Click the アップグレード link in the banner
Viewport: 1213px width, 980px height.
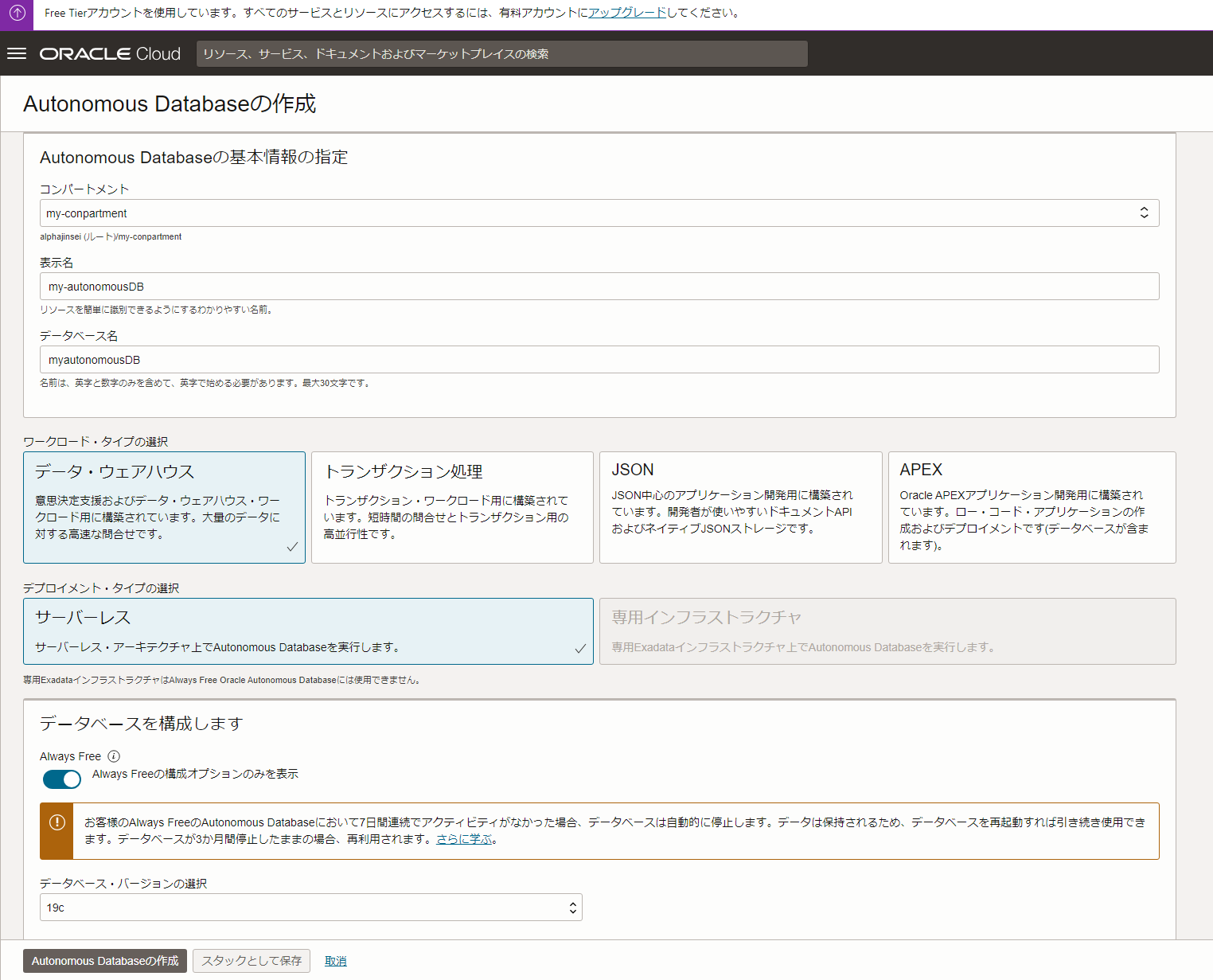tap(627, 13)
